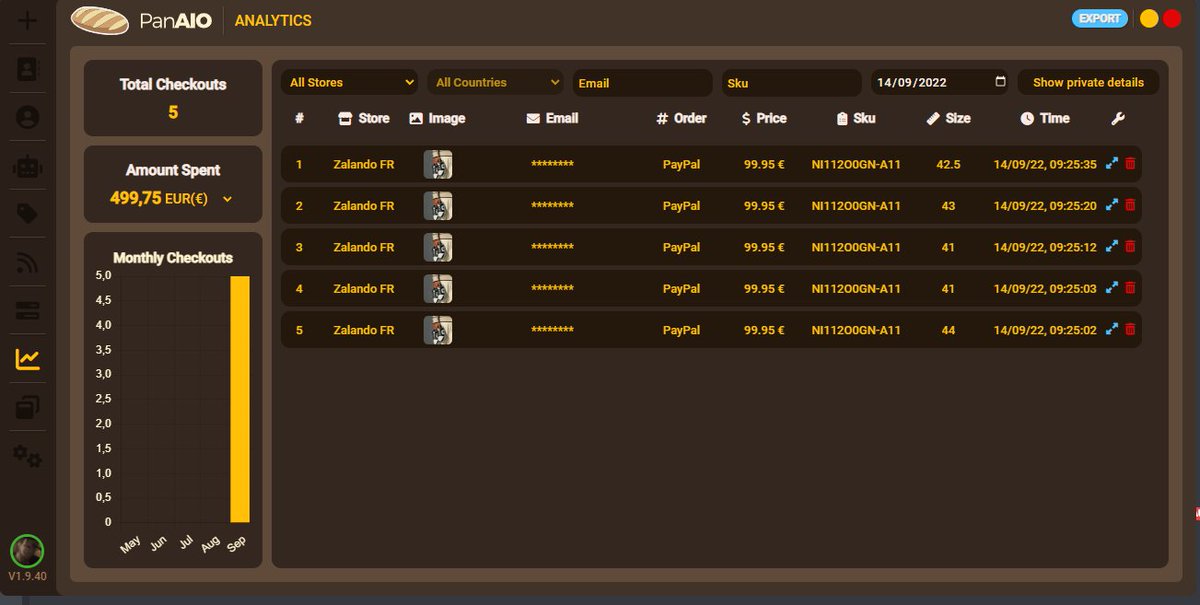1200x605 pixels.
Task: Click the Time column header
Action: 1045,118
